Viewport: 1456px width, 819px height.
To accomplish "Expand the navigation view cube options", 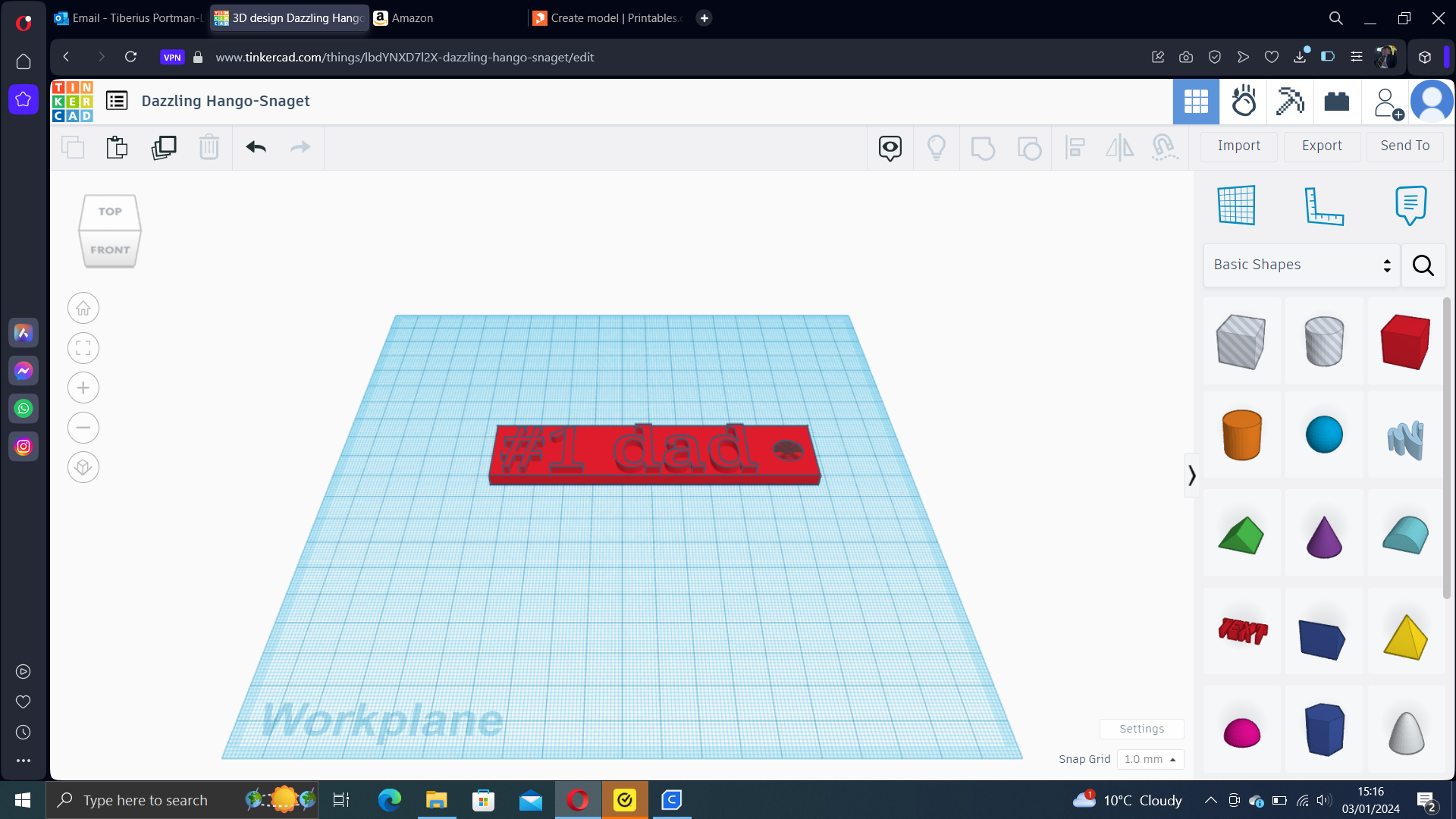I will [109, 230].
